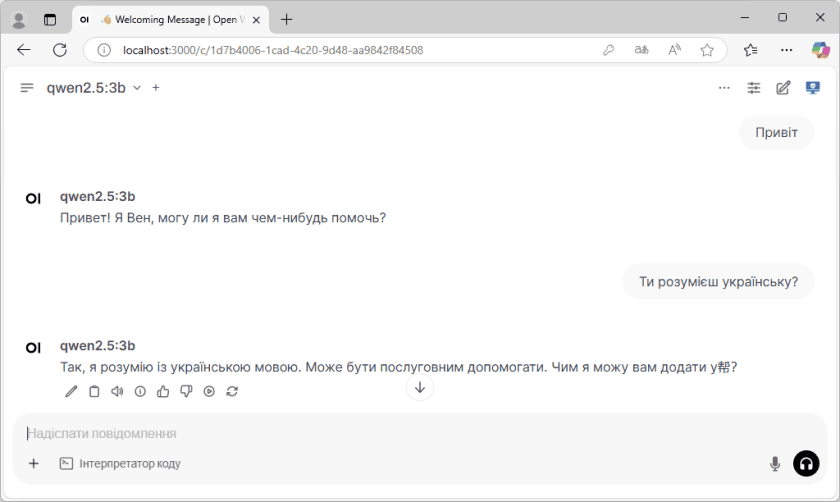This screenshot has height=502, width=840.
Task: Show generation info for last response
Action: click(140, 391)
